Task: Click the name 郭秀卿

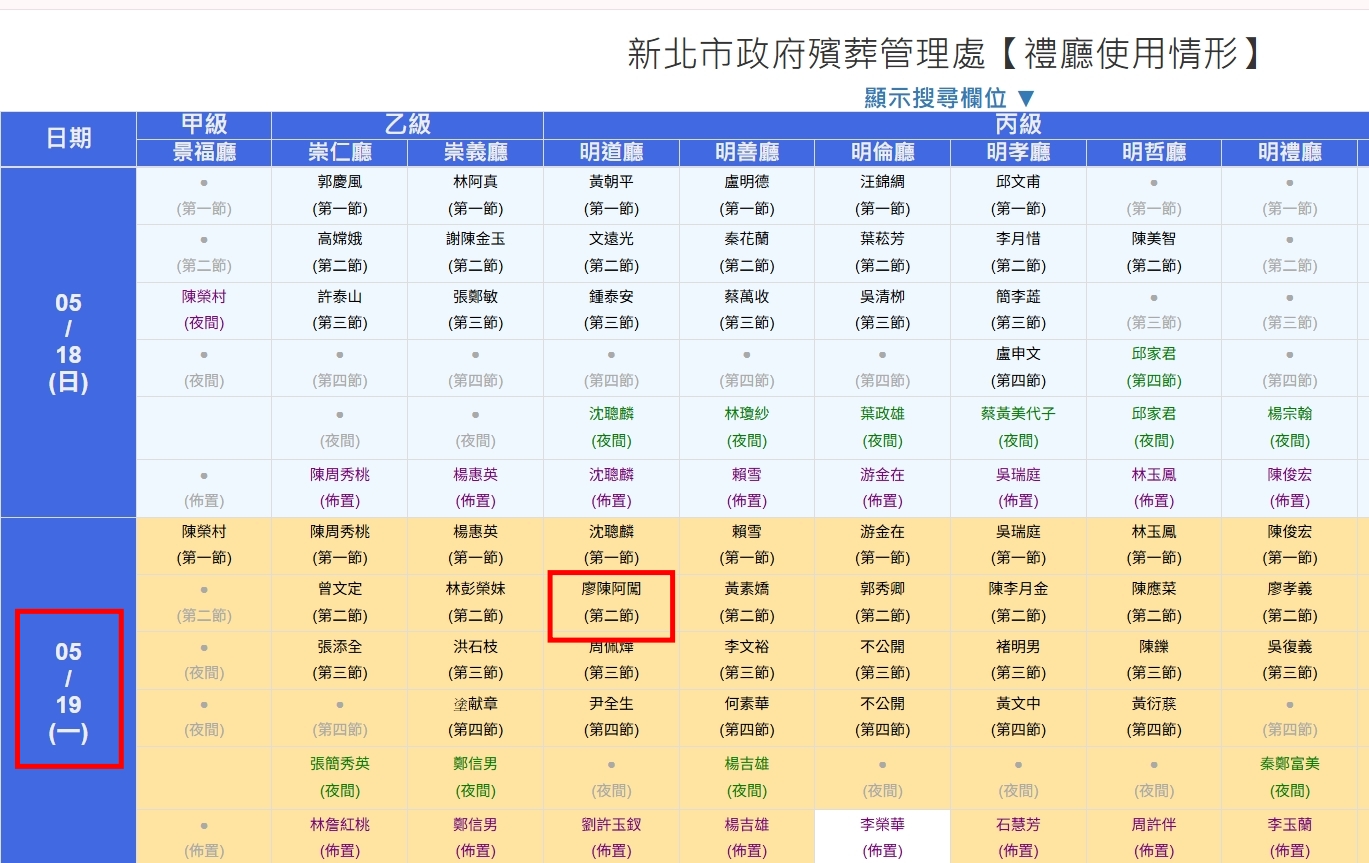Action: click(x=883, y=589)
